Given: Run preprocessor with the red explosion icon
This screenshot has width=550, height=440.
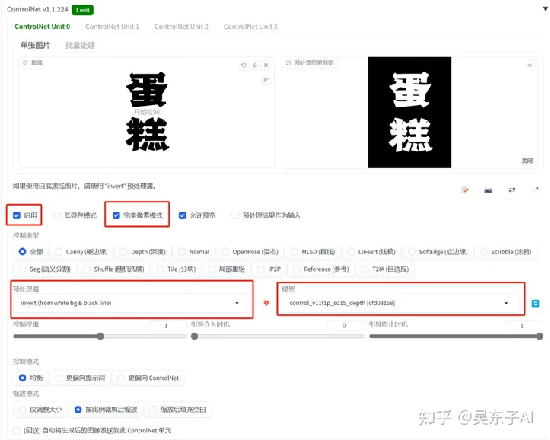Looking at the screenshot, I should 266,302.
